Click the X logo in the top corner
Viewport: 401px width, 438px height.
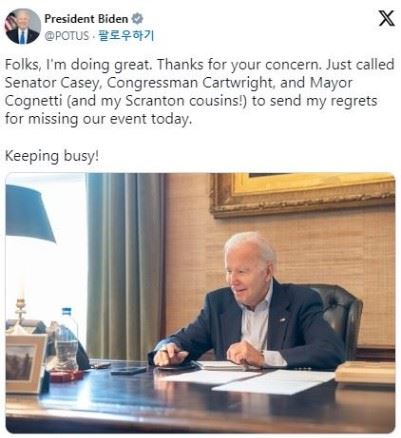(387, 18)
